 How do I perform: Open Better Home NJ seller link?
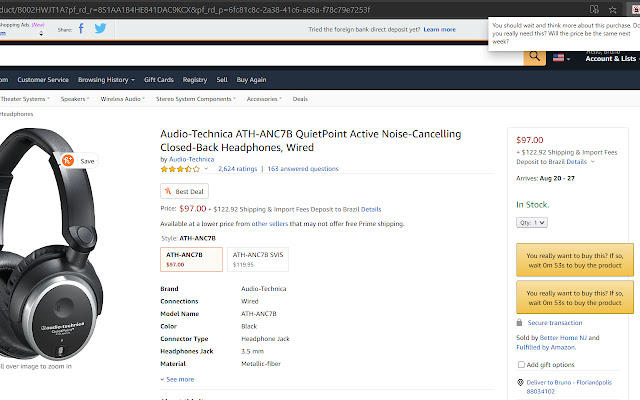[x=563, y=338]
